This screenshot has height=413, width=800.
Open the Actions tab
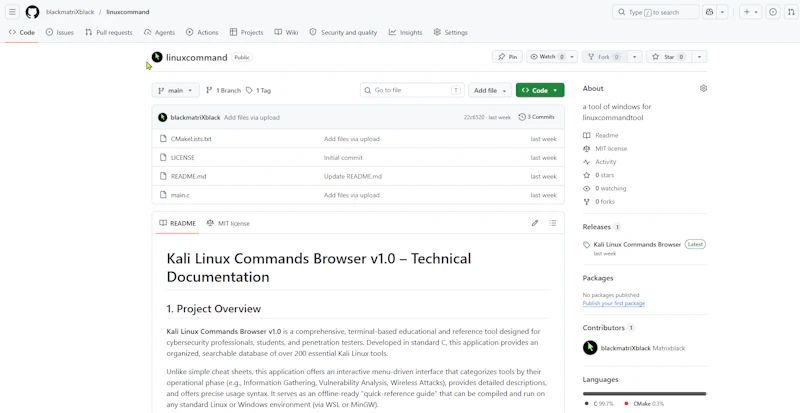tap(202, 32)
